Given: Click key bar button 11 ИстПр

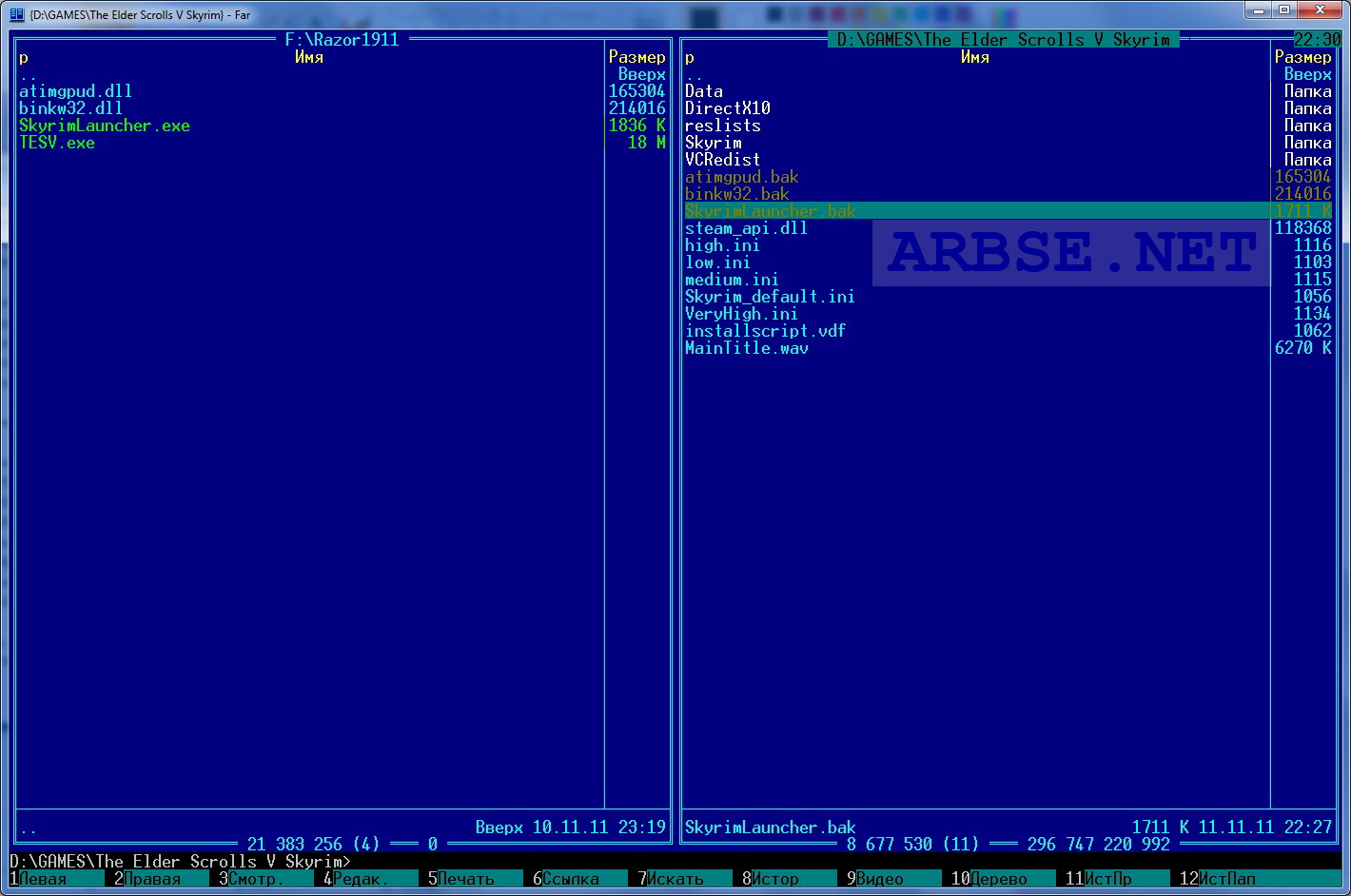Looking at the screenshot, I should [1118, 879].
